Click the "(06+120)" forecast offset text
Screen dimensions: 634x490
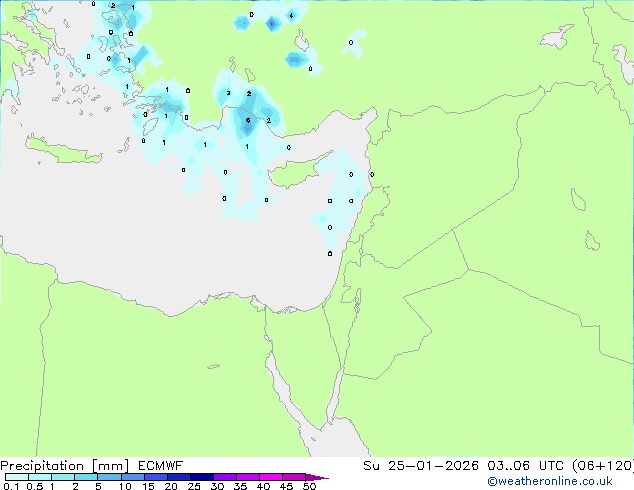(603, 466)
